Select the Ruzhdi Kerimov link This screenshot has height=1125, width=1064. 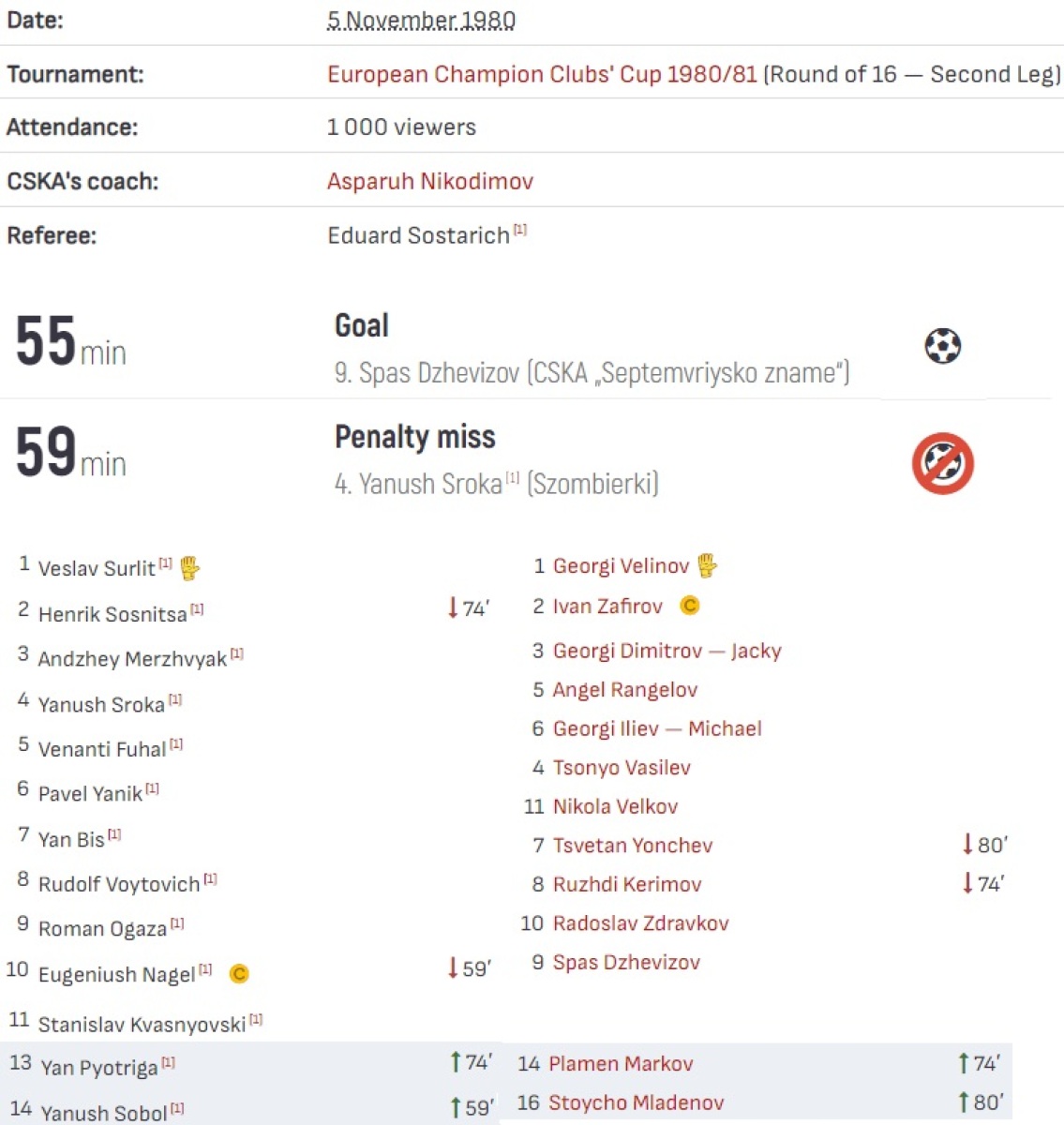coord(626,884)
